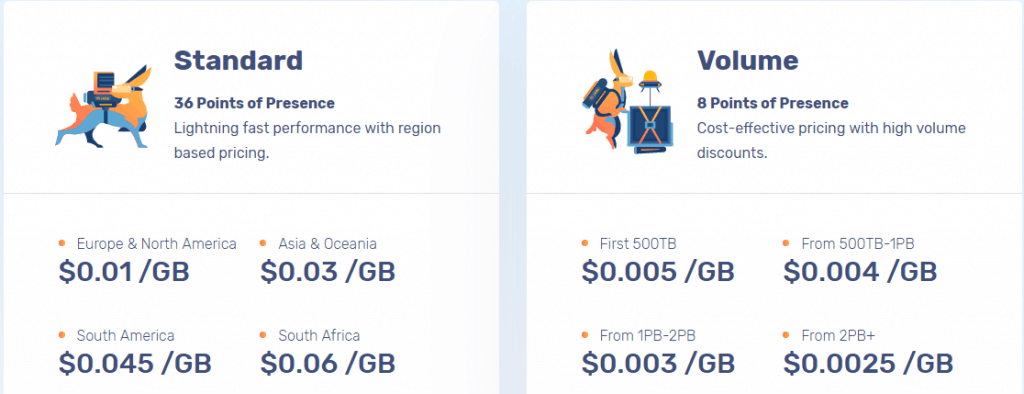Click orange bullet beside Europe & North America
This screenshot has width=1024, height=394.
point(62,243)
